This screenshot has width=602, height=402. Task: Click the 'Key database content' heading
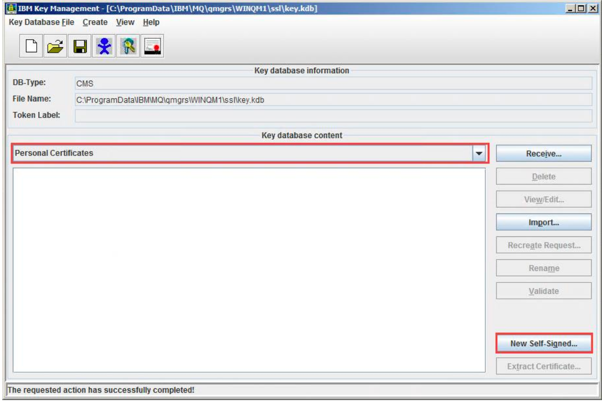tap(302, 136)
